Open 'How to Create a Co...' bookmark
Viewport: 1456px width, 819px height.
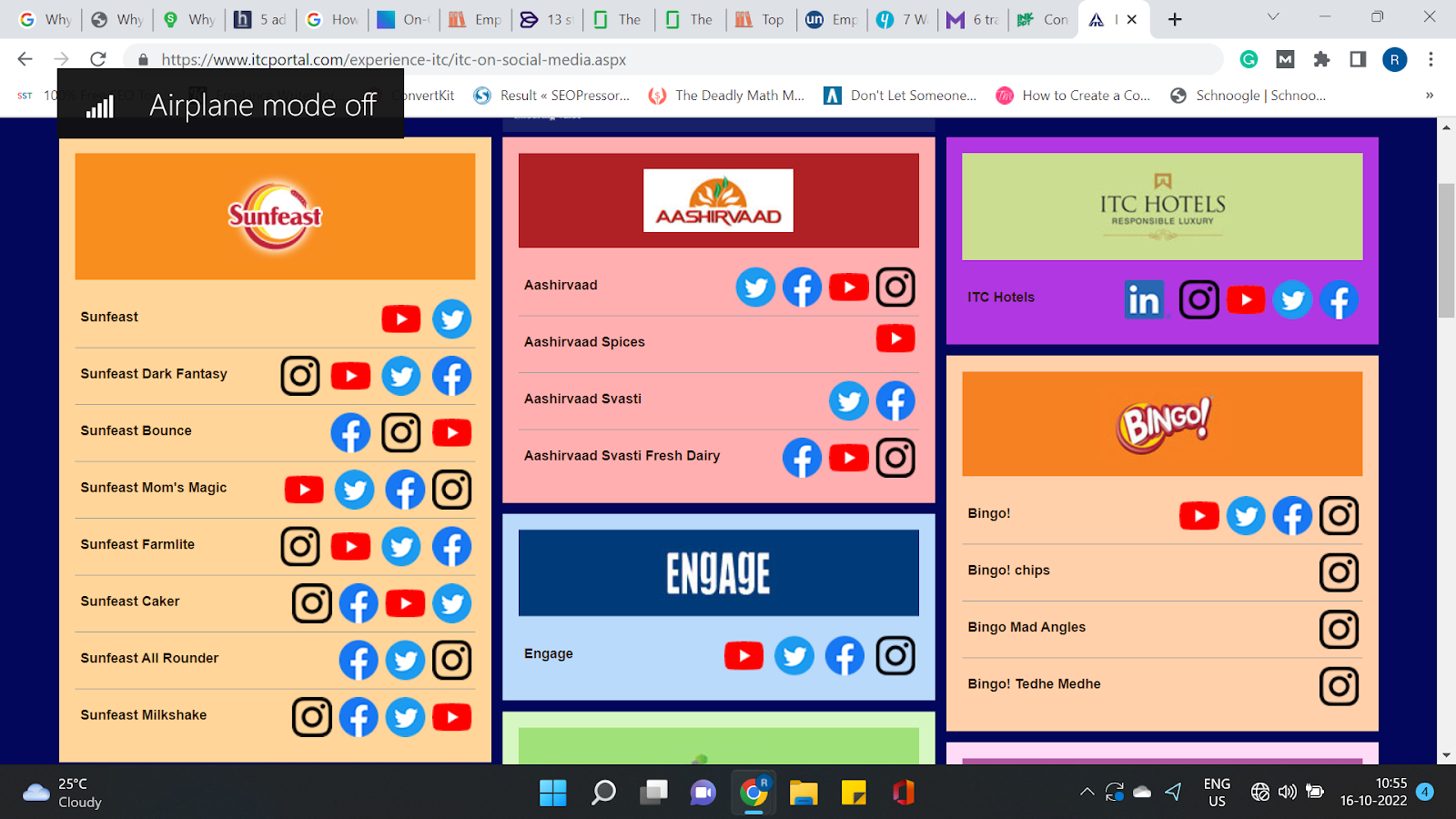pyautogui.click(x=1074, y=96)
